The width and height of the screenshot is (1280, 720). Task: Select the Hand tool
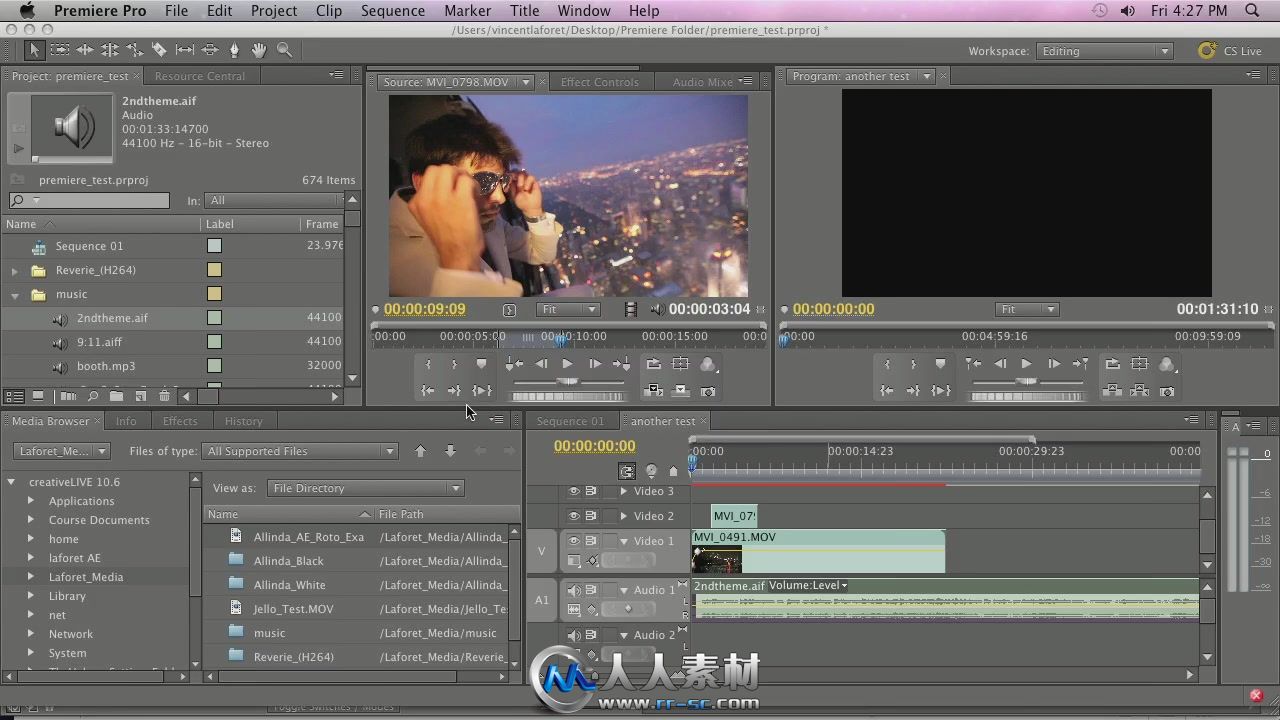(259, 50)
